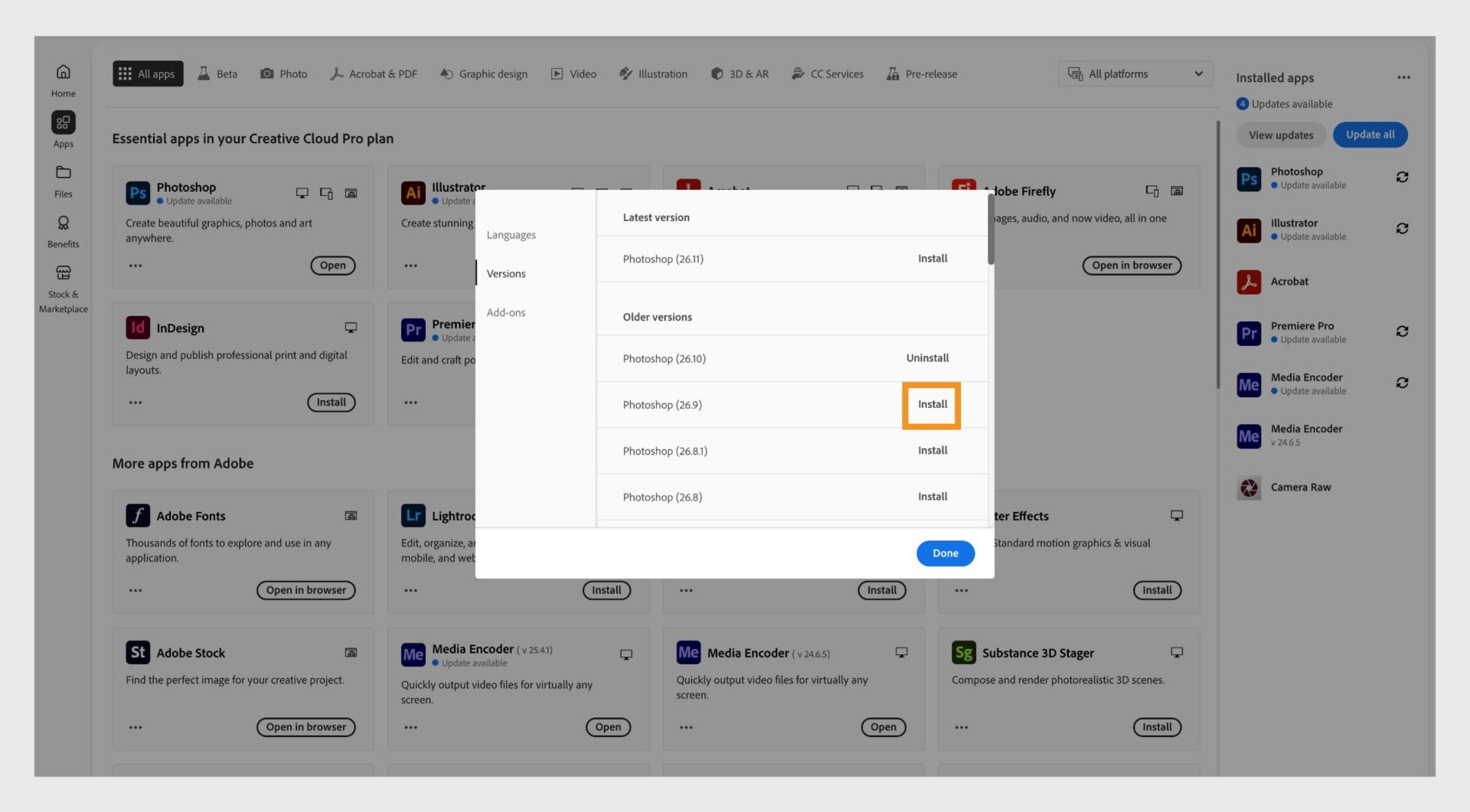Install Photoshop (26.8.1)
Image resolution: width=1470 pixels, height=812 pixels.
coord(933,451)
